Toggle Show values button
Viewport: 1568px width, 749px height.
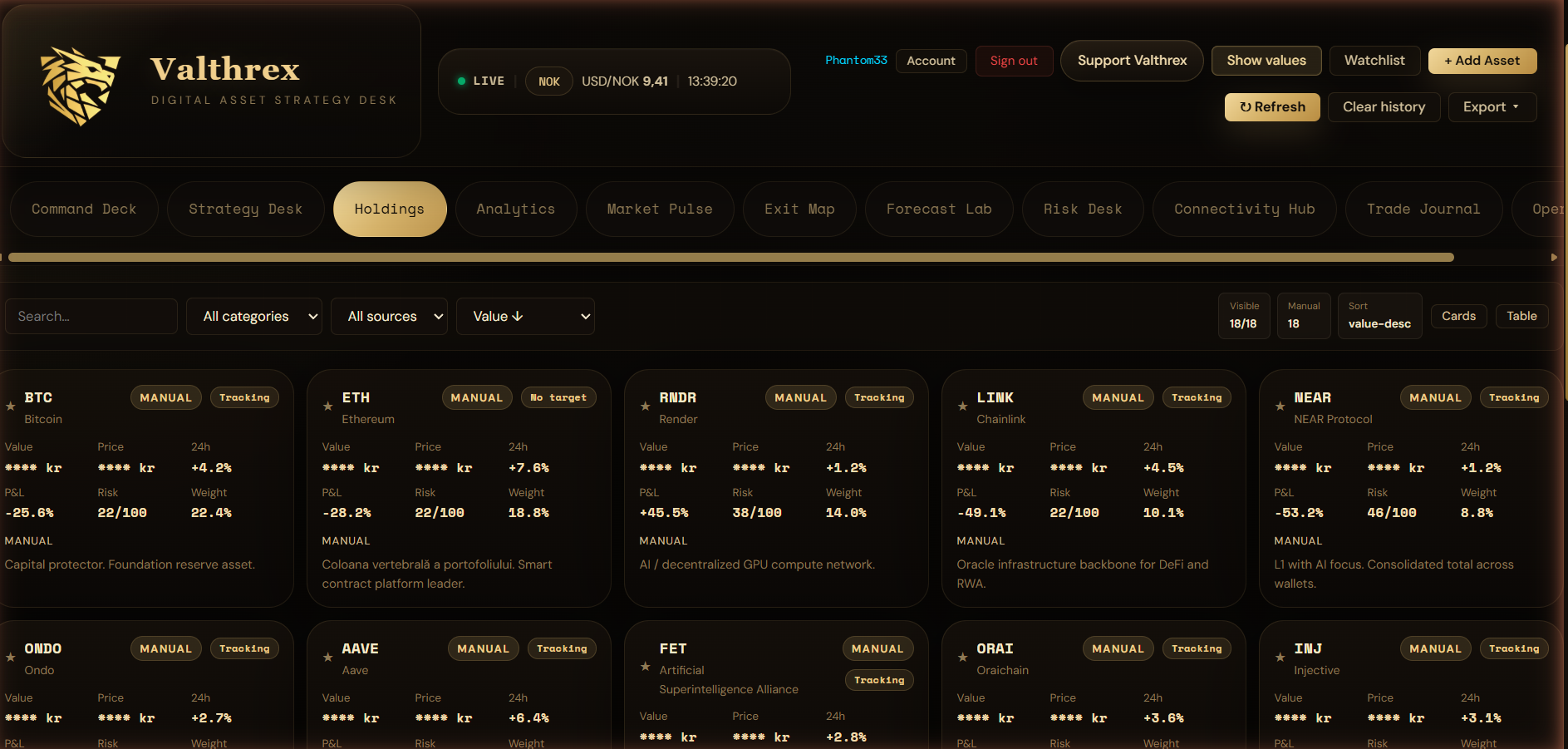[1266, 61]
